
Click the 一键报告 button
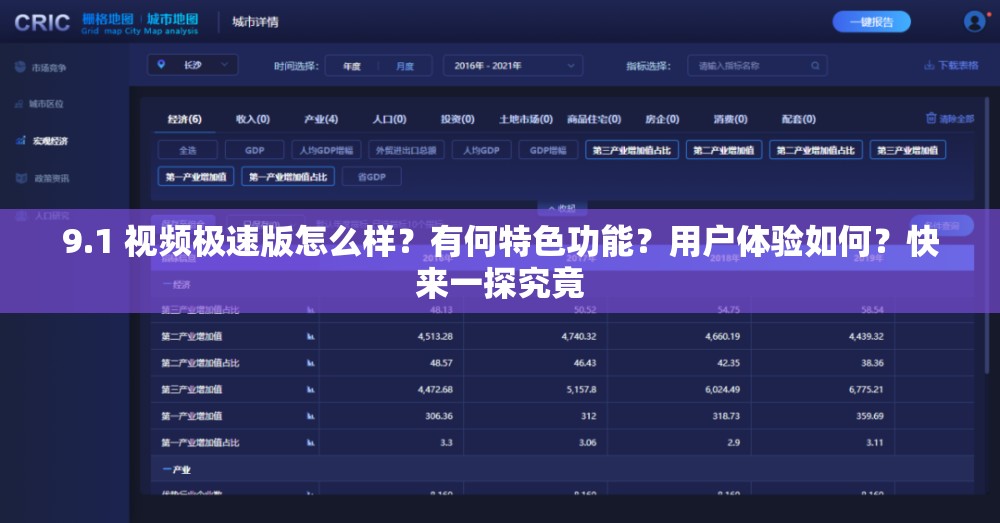(x=872, y=22)
